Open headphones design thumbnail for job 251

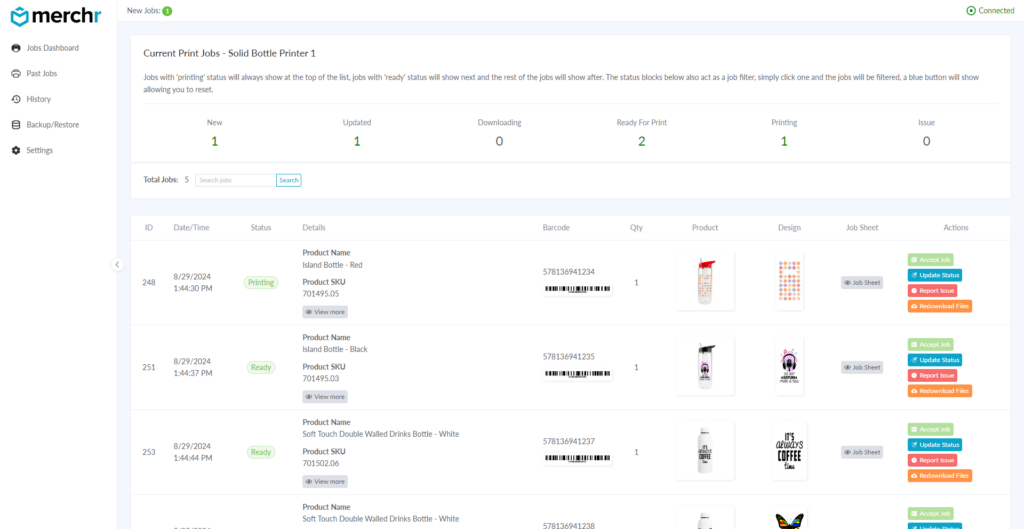[790, 366]
